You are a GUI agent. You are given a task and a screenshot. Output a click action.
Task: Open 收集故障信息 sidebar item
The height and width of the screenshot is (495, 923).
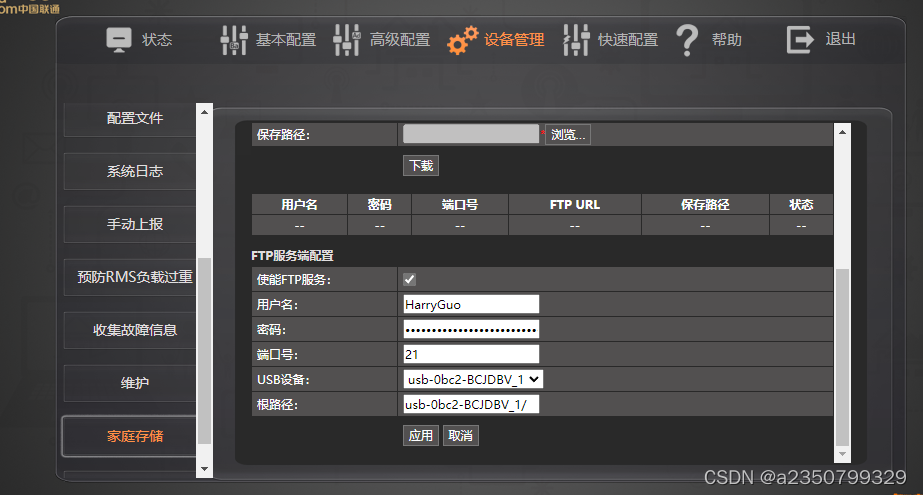(x=135, y=330)
